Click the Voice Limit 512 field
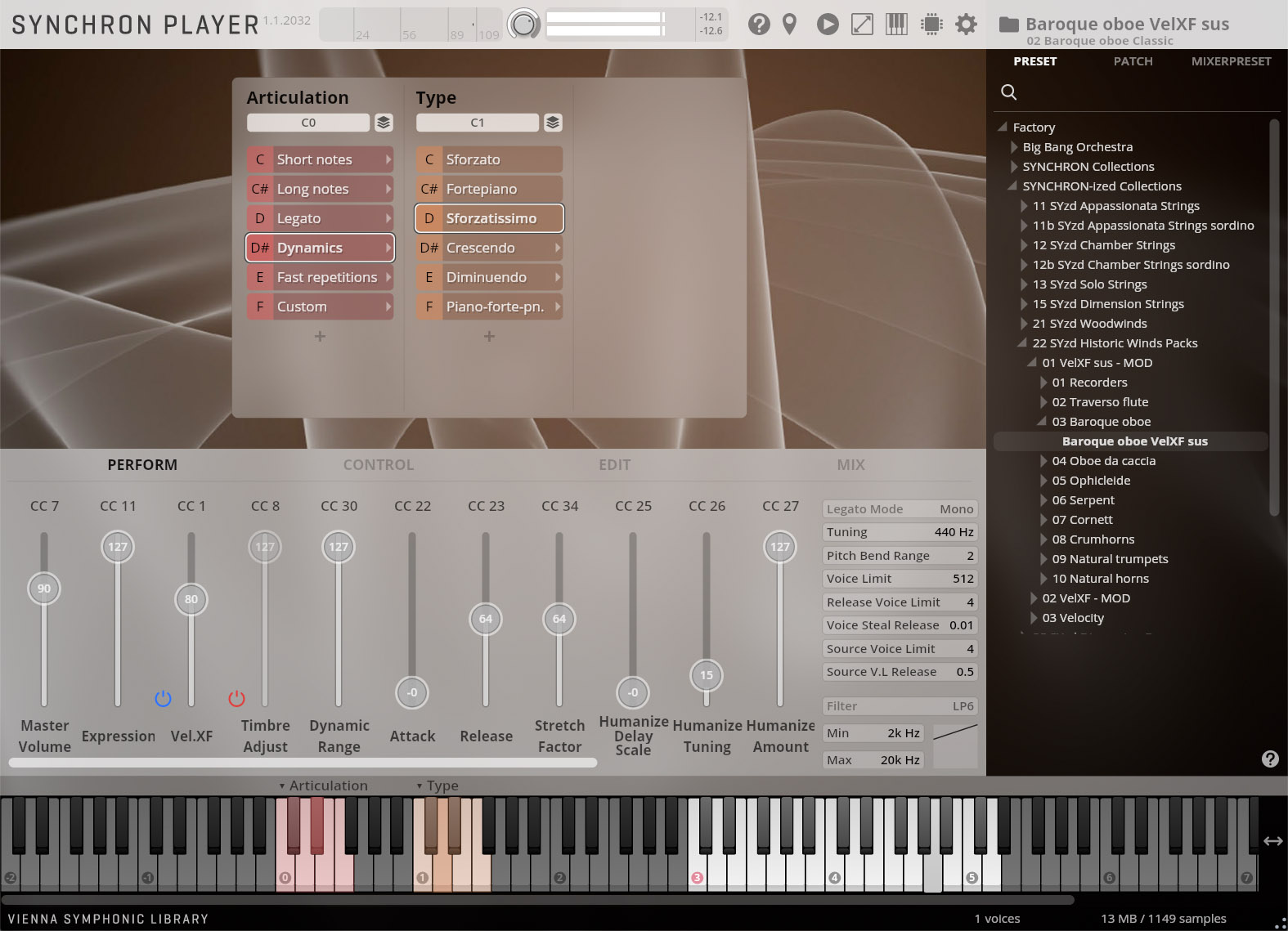This screenshot has height=931, width=1288. (900, 579)
